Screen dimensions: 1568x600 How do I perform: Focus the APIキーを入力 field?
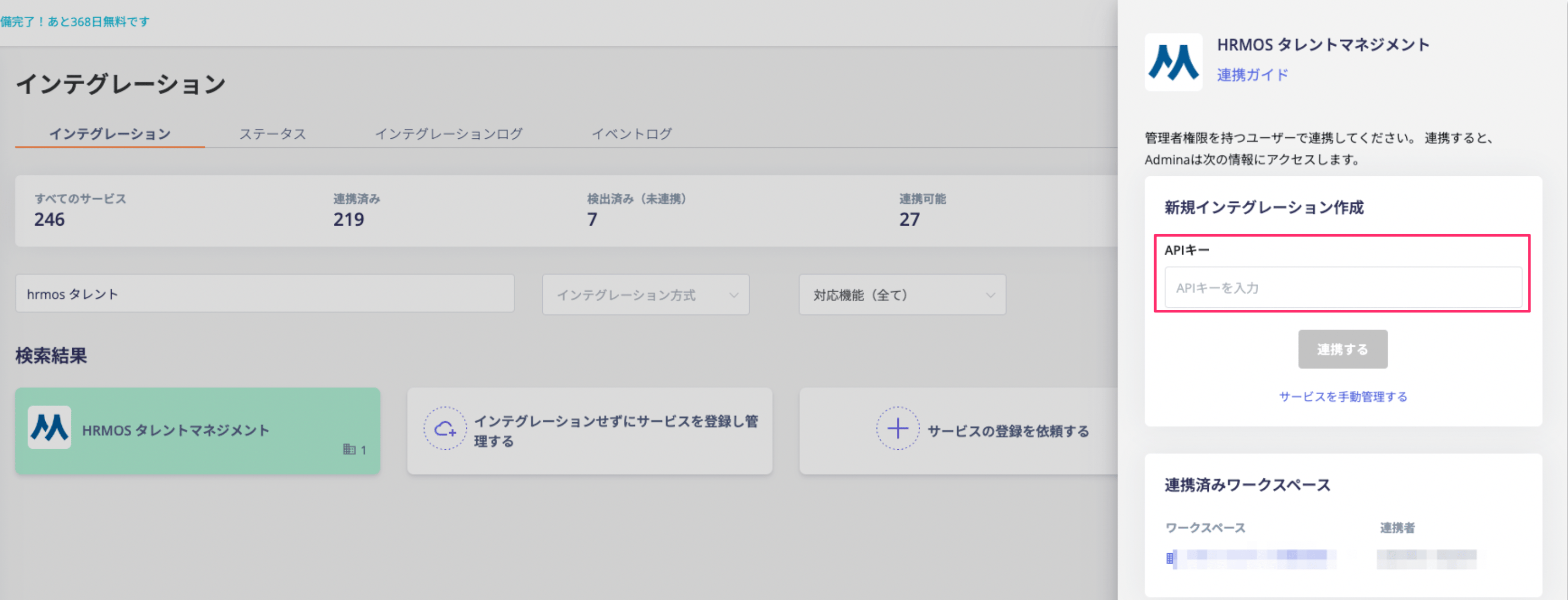[x=1343, y=287]
